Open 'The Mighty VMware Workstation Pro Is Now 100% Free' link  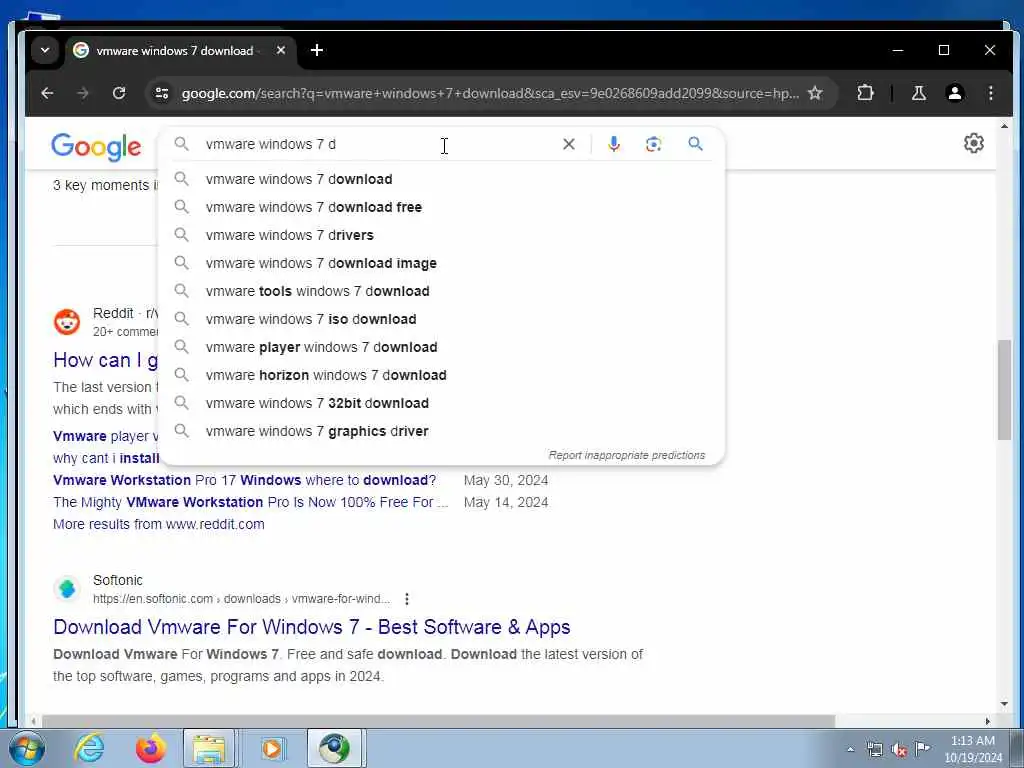251,502
